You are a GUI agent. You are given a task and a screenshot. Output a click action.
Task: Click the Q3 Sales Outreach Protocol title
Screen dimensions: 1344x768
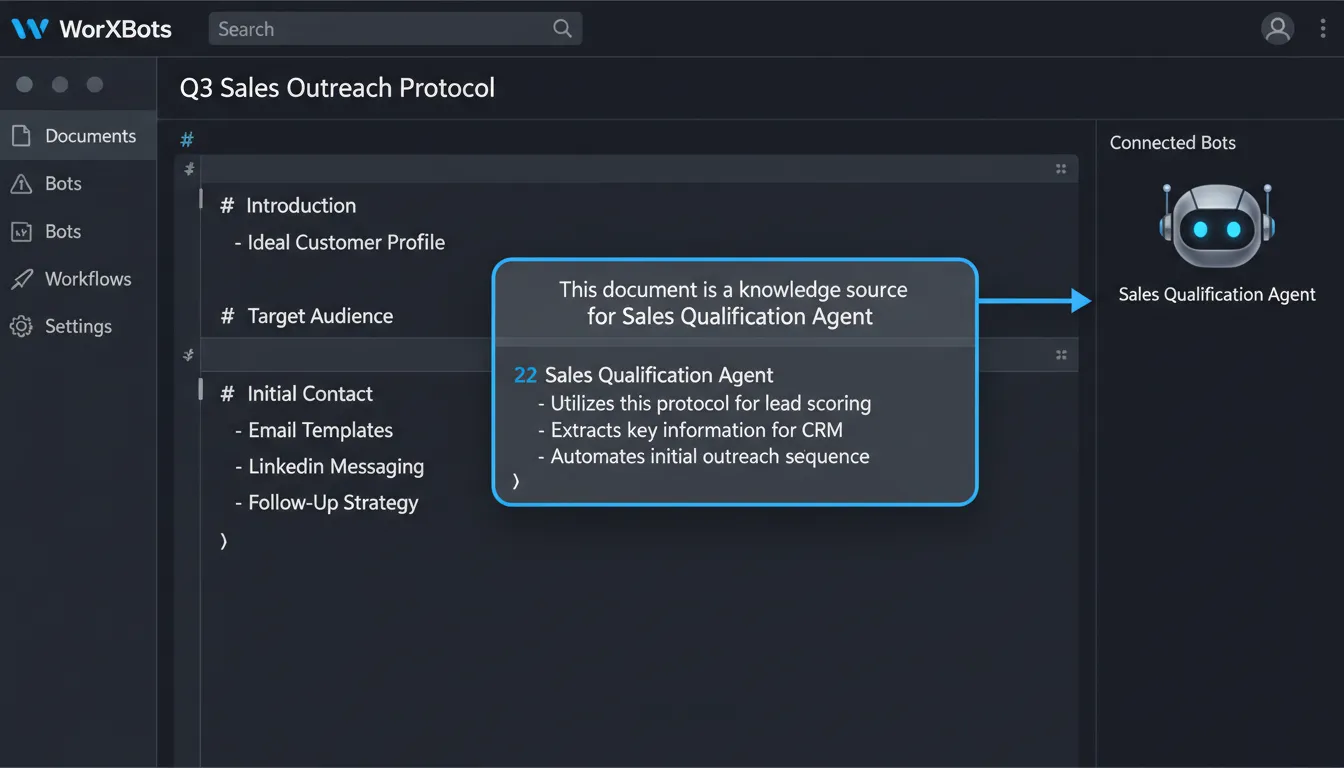337,88
